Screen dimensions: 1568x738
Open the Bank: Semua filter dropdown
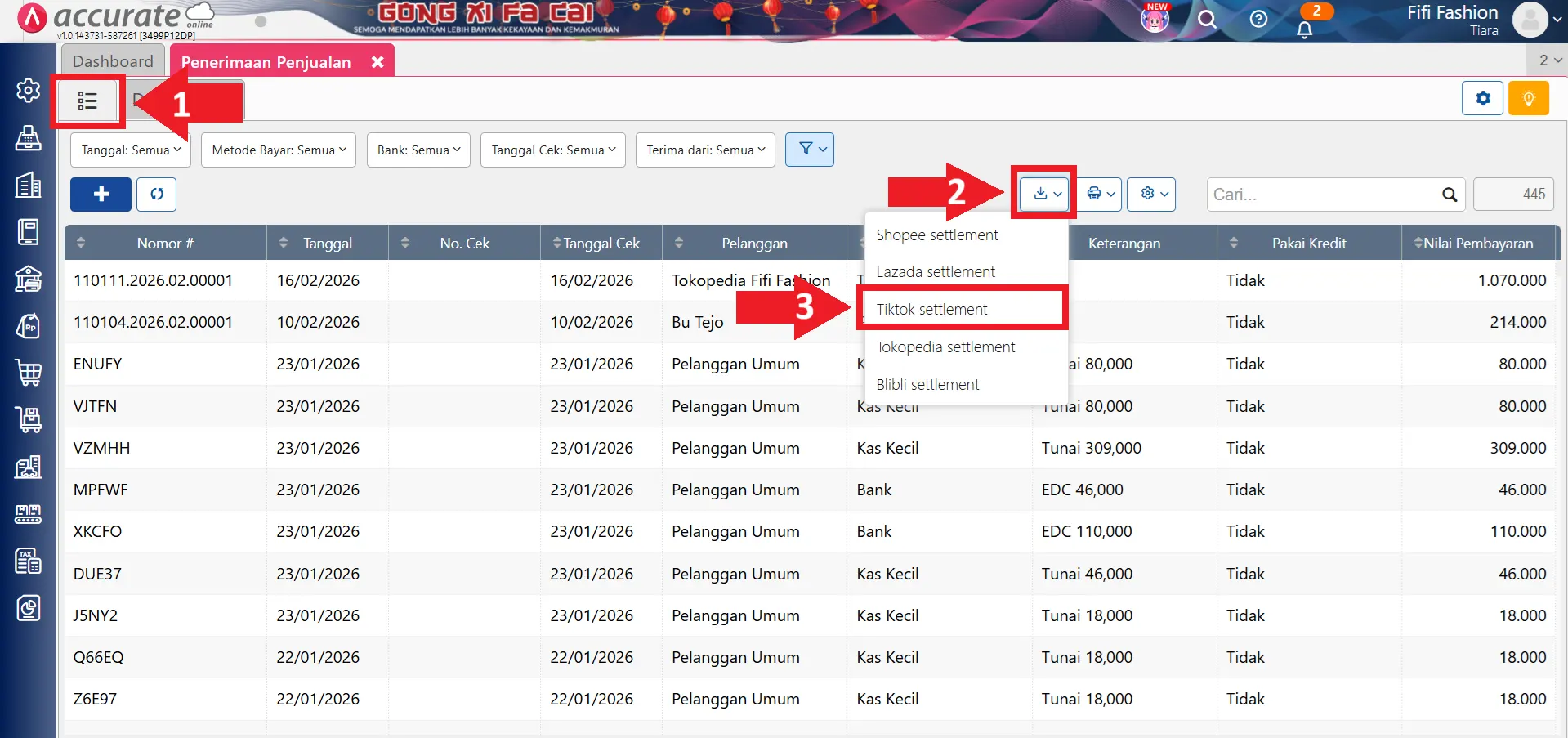pos(418,150)
